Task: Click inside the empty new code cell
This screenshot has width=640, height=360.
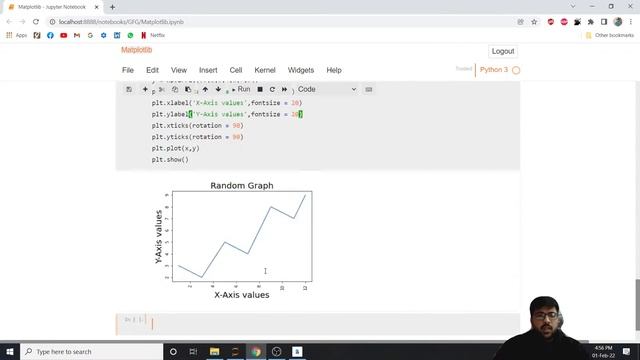Action: (333, 324)
